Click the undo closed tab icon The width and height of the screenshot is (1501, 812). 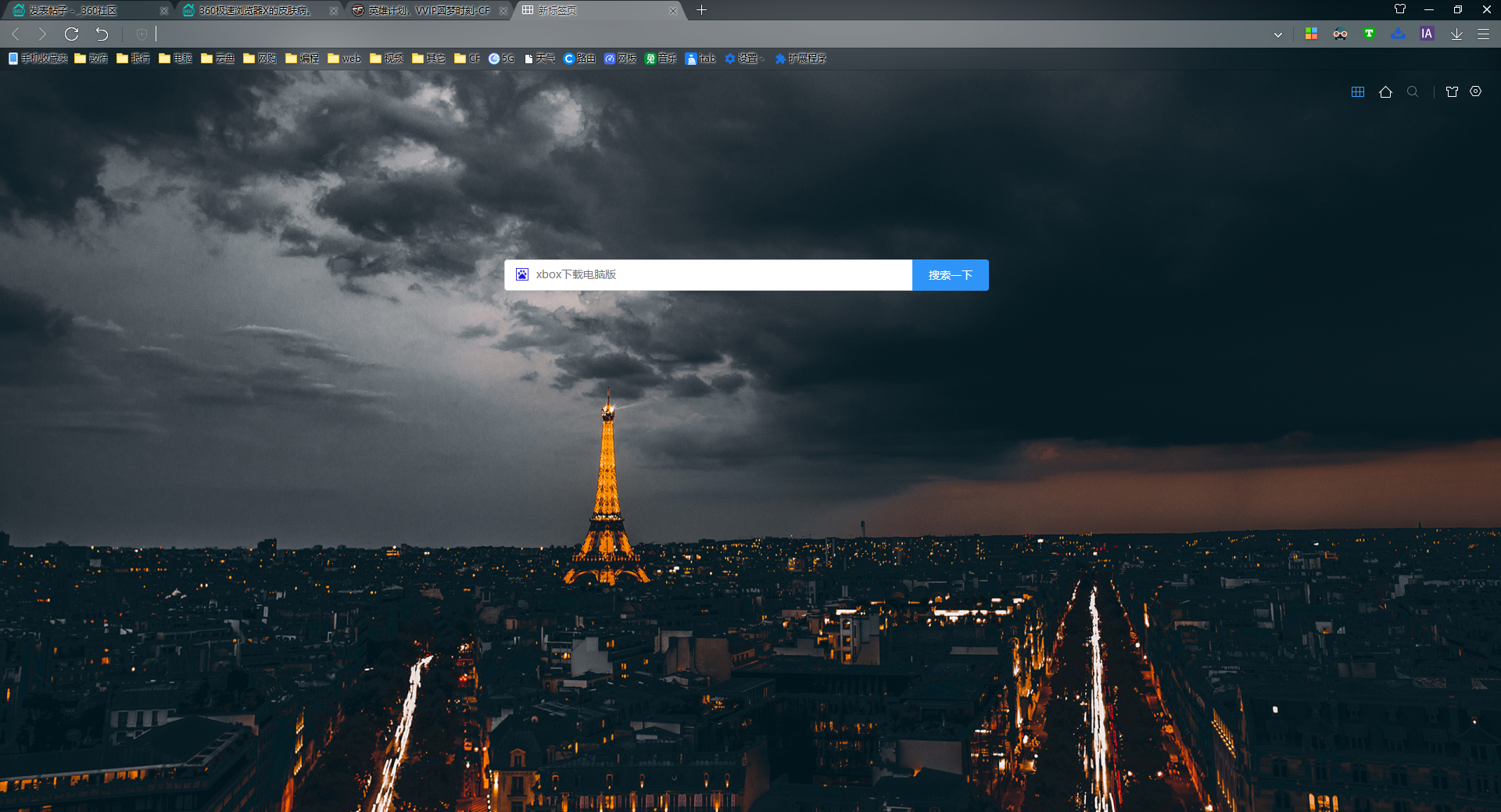tap(102, 34)
